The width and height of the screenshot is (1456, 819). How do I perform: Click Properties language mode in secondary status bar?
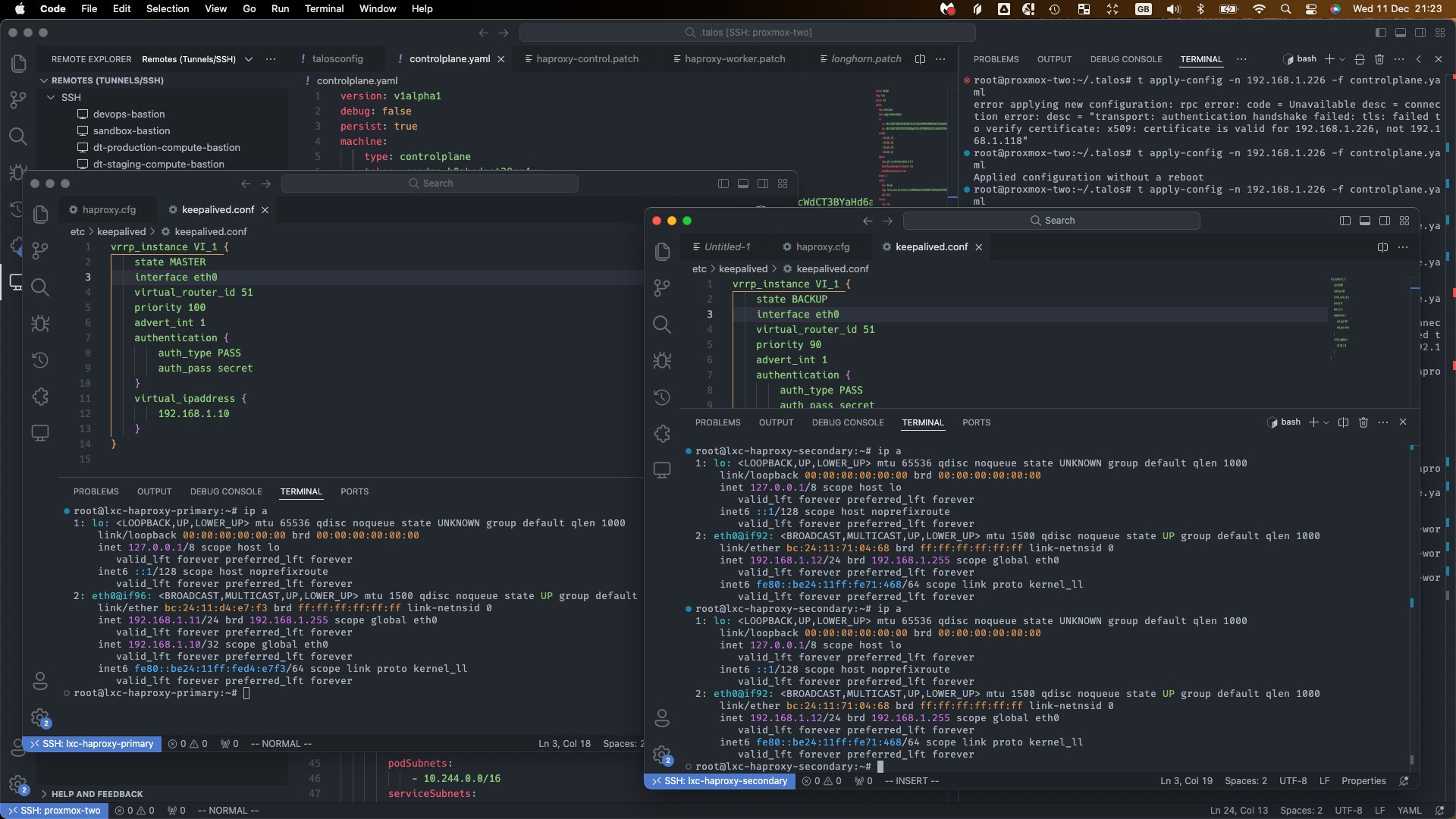point(1363,781)
